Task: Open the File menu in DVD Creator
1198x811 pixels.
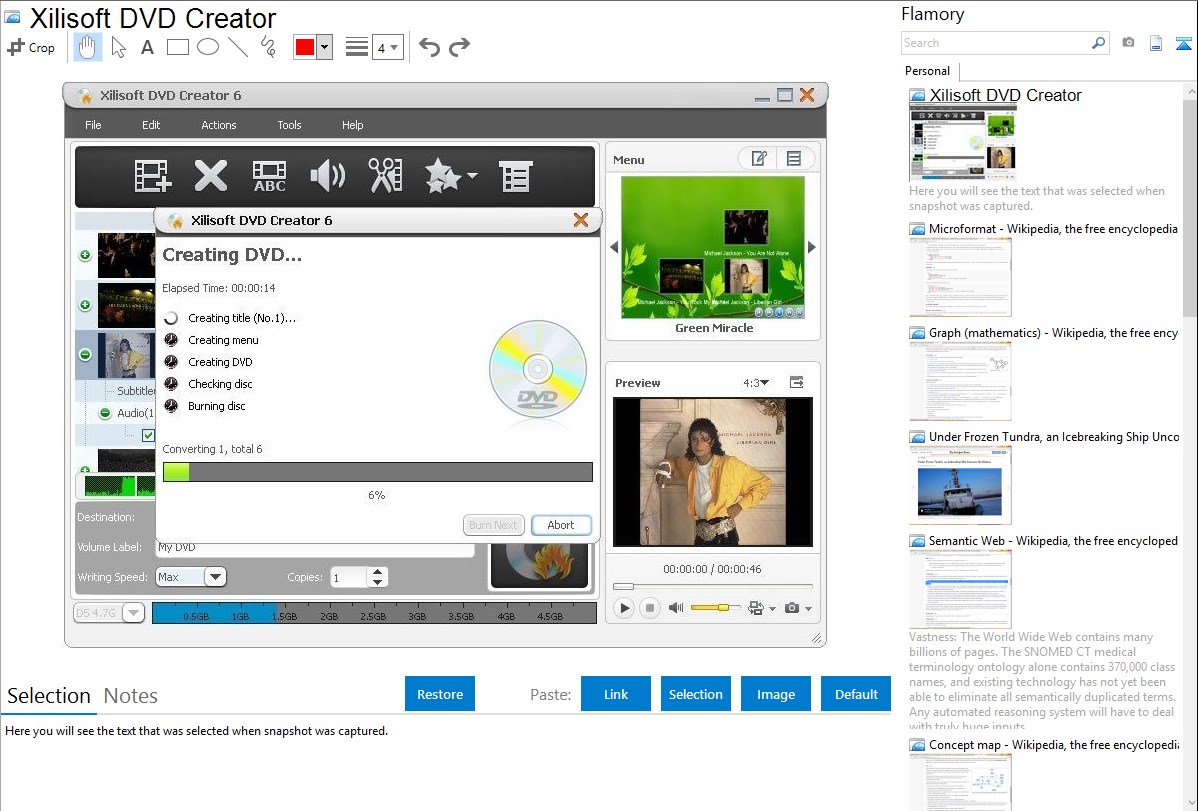Action: pos(93,125)
